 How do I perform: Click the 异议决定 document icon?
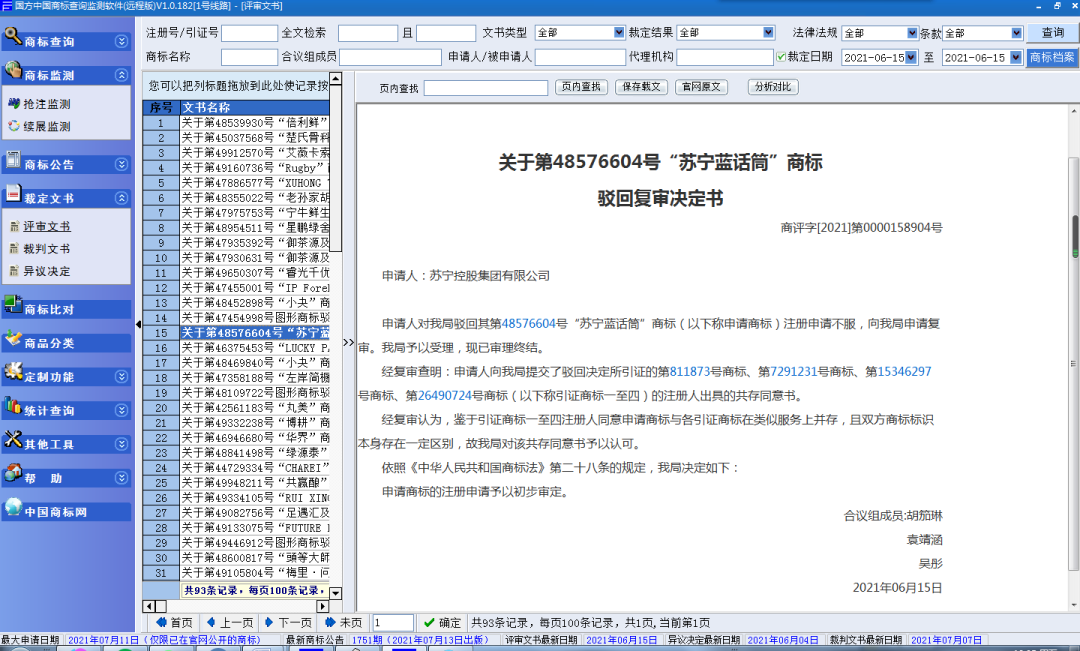point(14,271)
